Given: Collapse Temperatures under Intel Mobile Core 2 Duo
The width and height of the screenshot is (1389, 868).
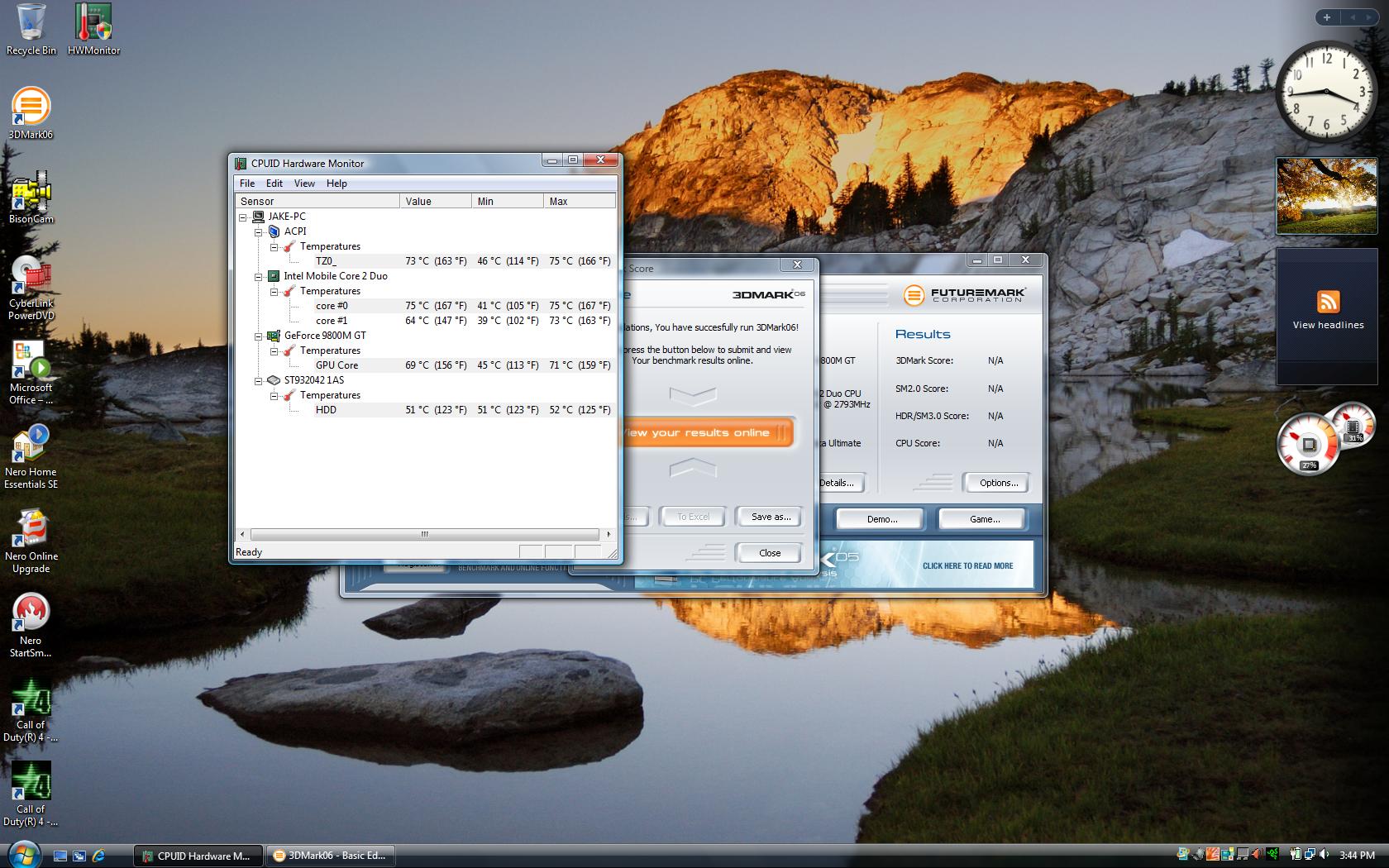Looking at the screenshot, I should coord(274,292).
